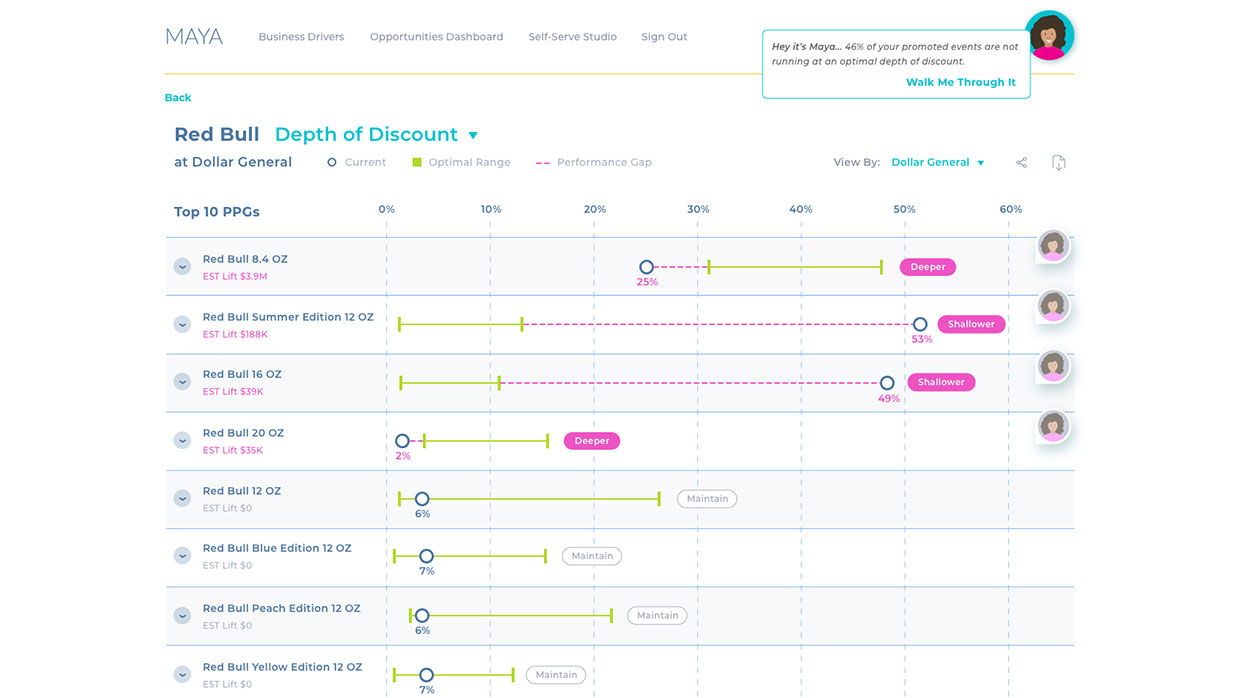Click Walk Me Through It
Viewport: 1240px width, 698px height.
tap(961, 82)
